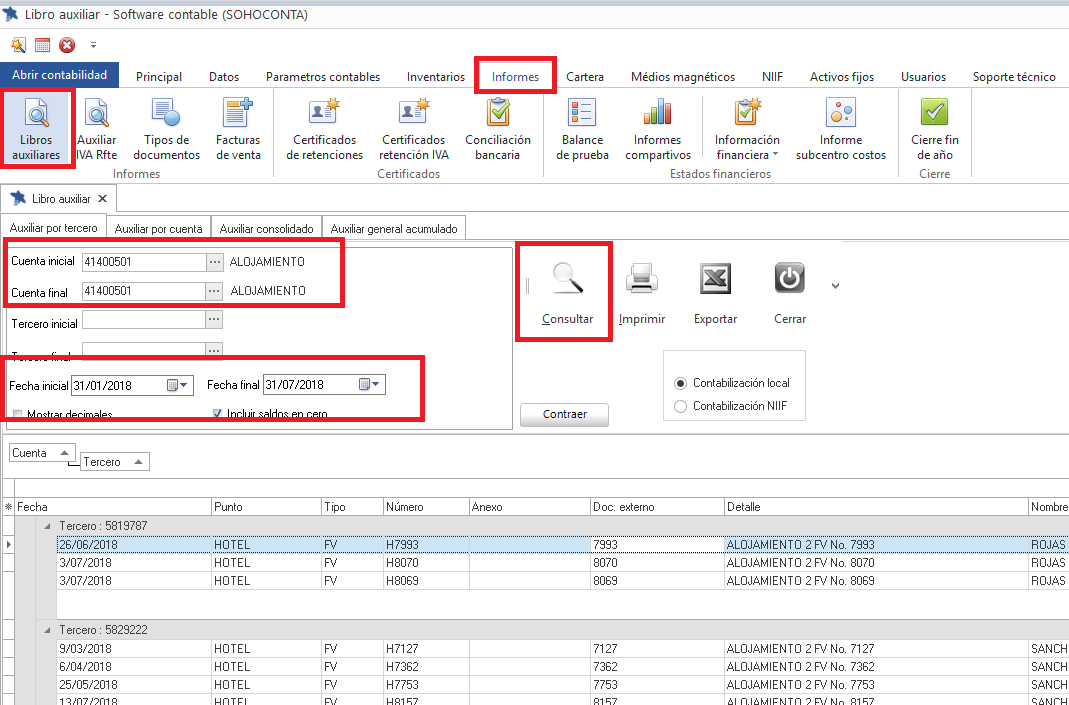The image size is (1069, 705).
Task: Export results with the Exportar Excel icon
Action: pyautogui.click(x=715, y=279)
